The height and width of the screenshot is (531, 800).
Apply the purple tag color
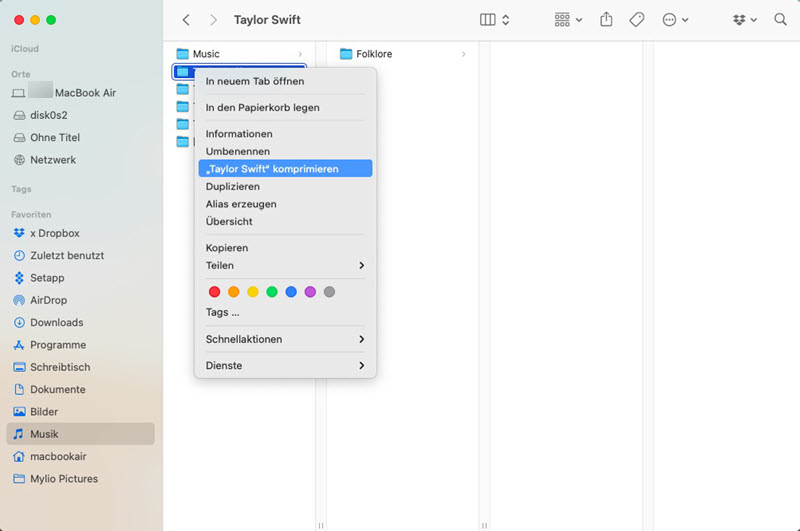pos(310,292)
